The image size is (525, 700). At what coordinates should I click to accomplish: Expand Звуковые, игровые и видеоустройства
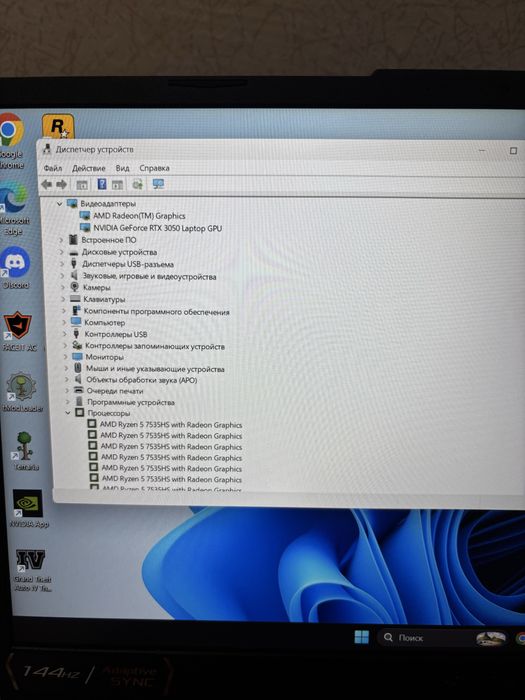[x=62, y=276]
